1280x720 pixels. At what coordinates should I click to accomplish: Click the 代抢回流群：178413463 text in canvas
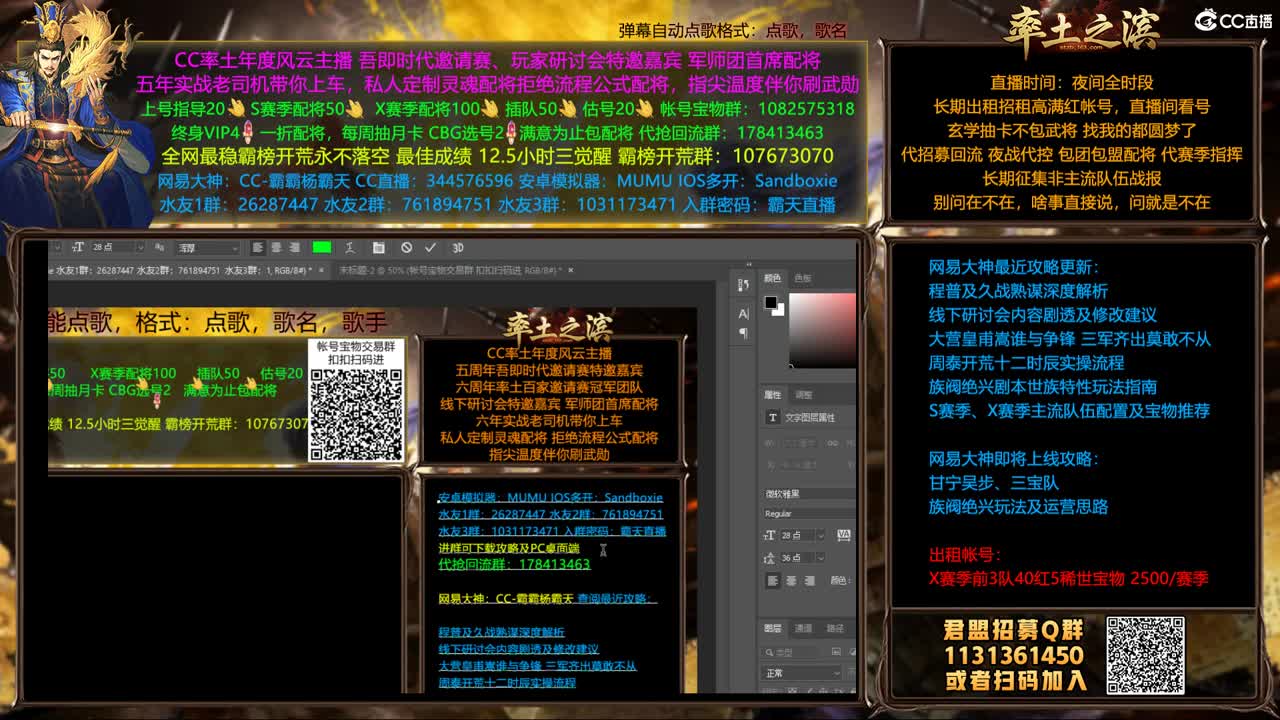click(514, 564)
